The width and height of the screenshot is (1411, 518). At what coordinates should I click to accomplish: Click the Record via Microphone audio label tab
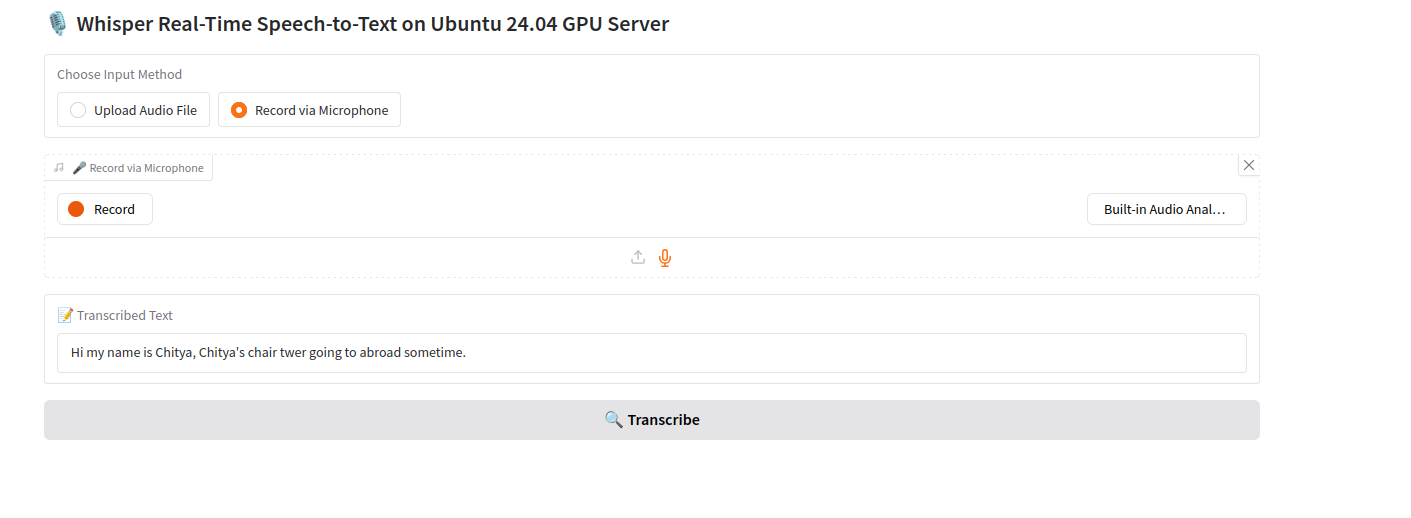point(146,168)
